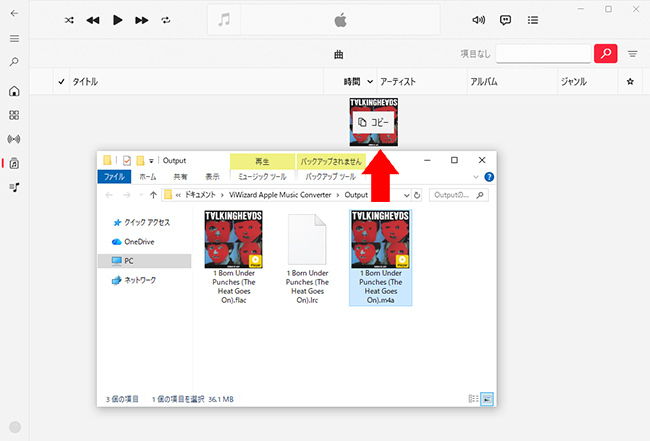This screenshot has height=441, width=650.
Task: Click the account avatar in sidebar
Action: 15,427
